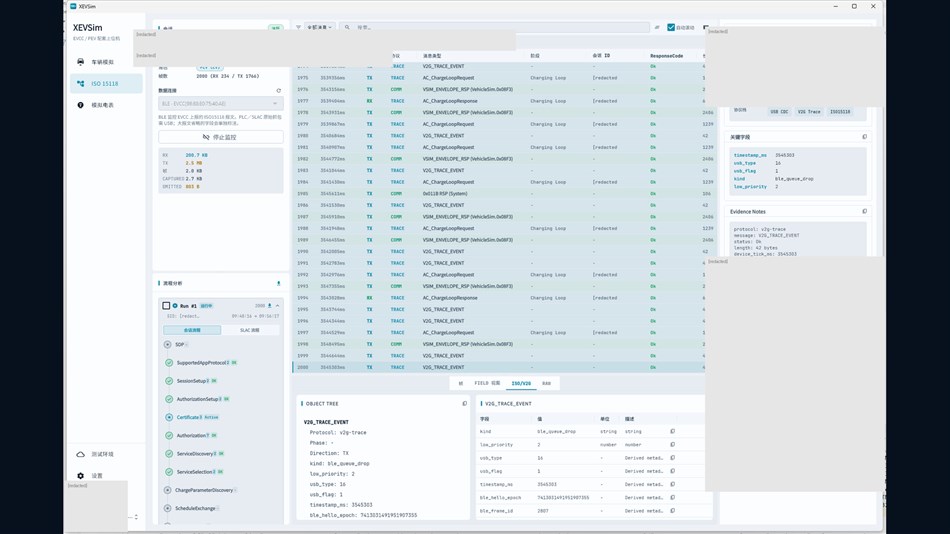950x534 pixels.
Task: Click SessionSetup status check icon
Action: [169, 381]
